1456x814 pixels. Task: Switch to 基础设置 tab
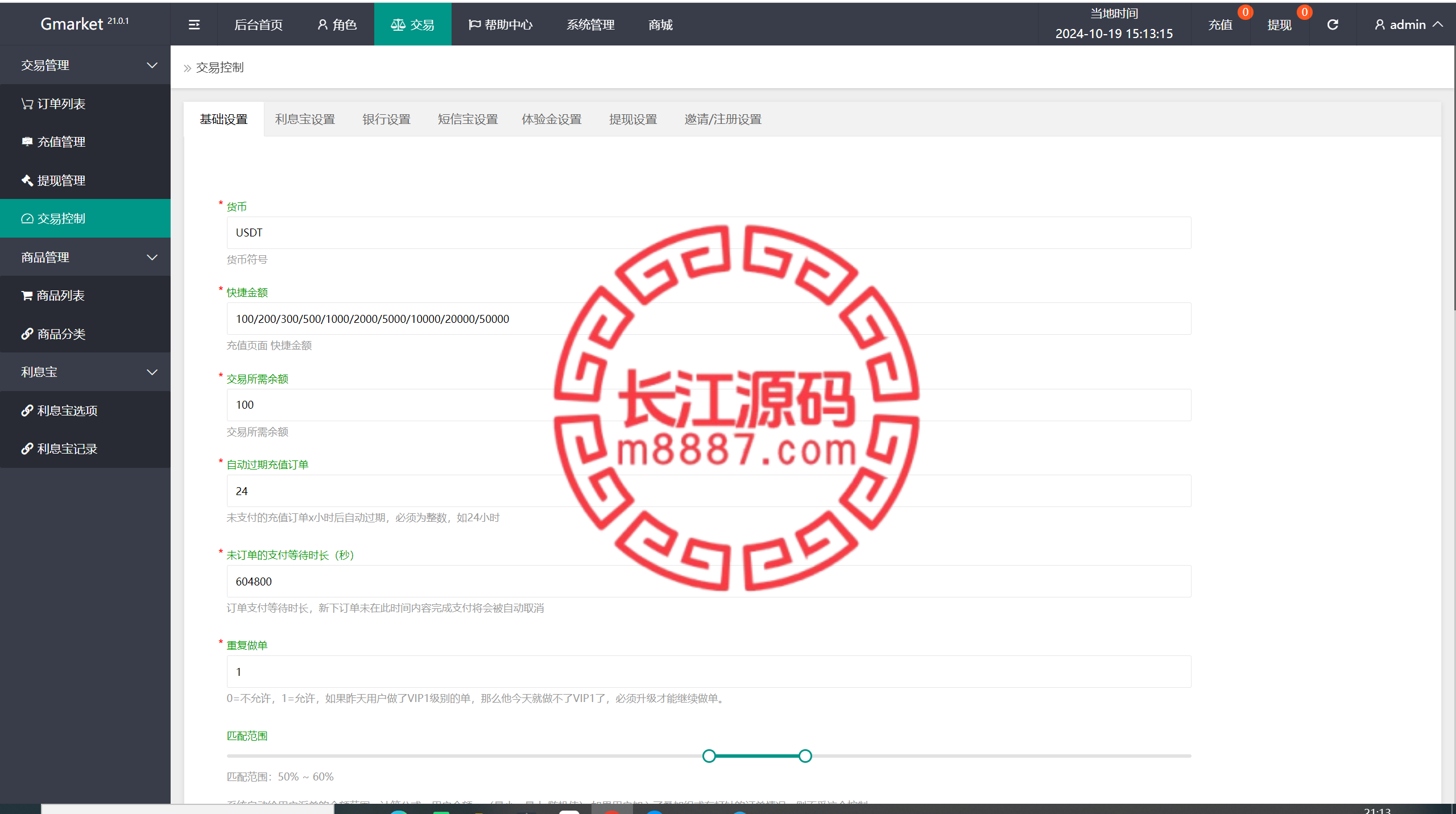coord(224,119)
